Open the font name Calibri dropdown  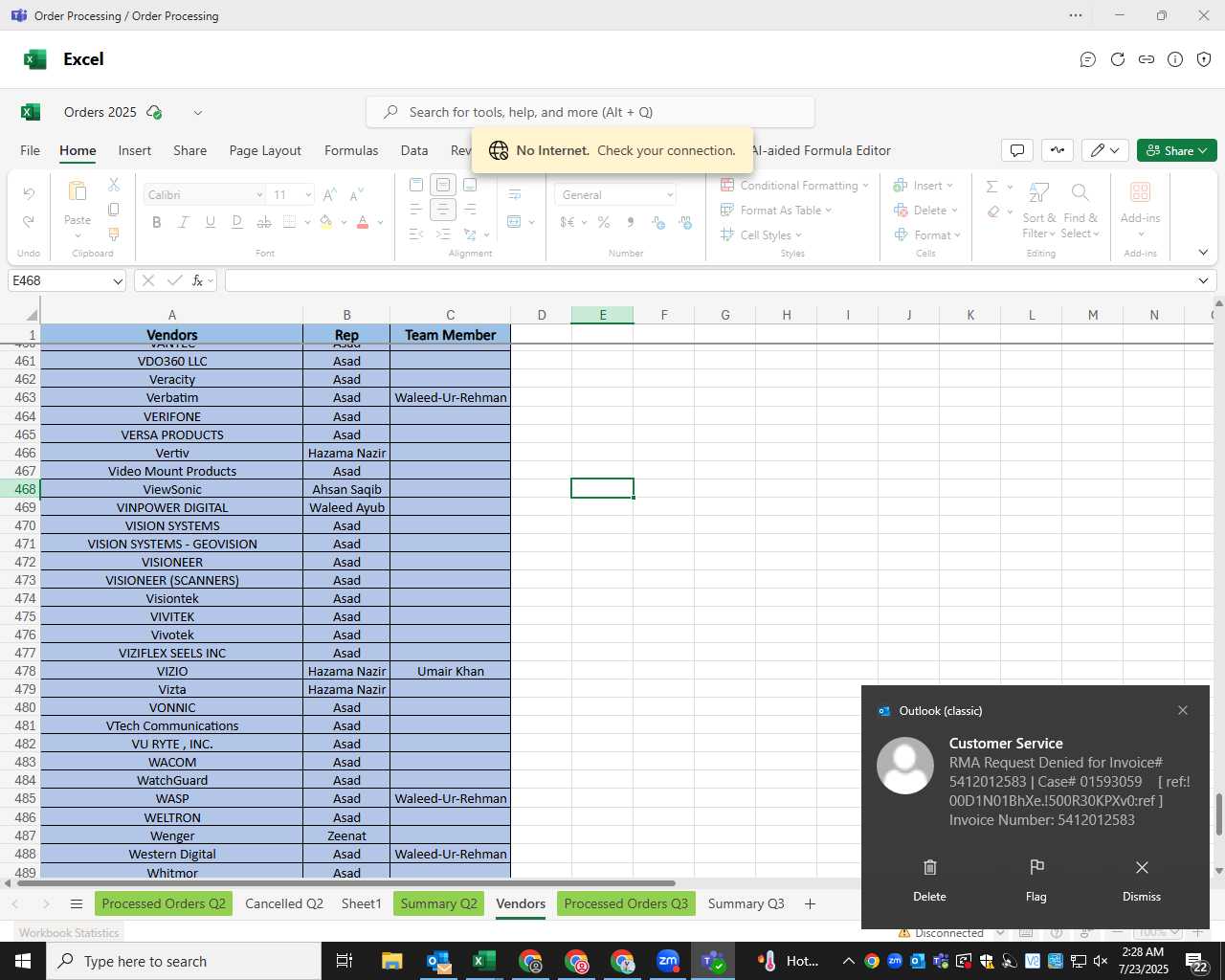[x=259, y=195]
